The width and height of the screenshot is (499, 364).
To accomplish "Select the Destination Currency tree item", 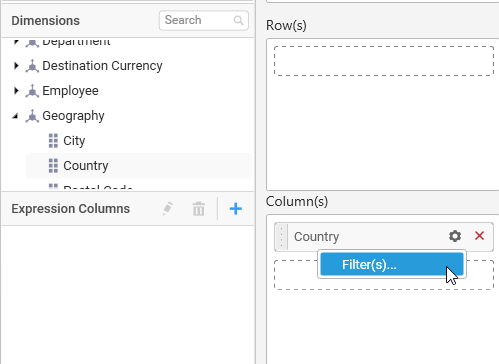I will tap(102, 66).
